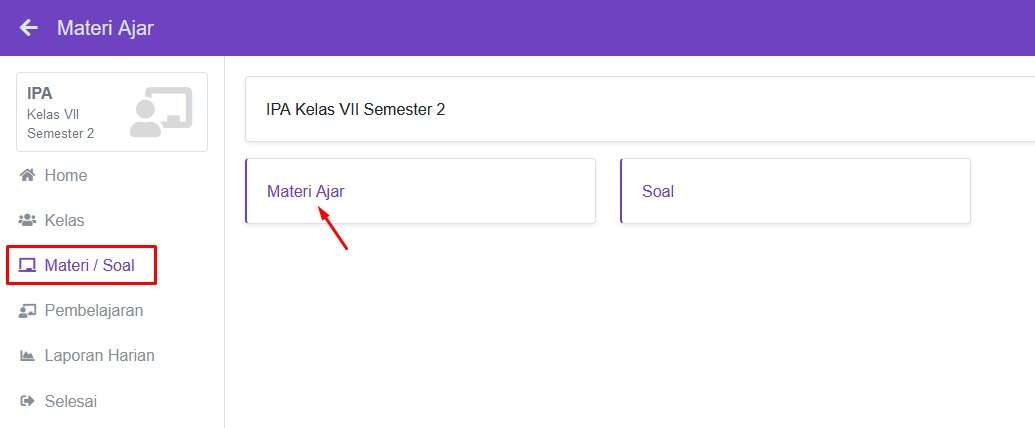This screenshot has width=1035, height=428.
Task: Click the Laporan Harian chart icon
Action: (28, 356)
